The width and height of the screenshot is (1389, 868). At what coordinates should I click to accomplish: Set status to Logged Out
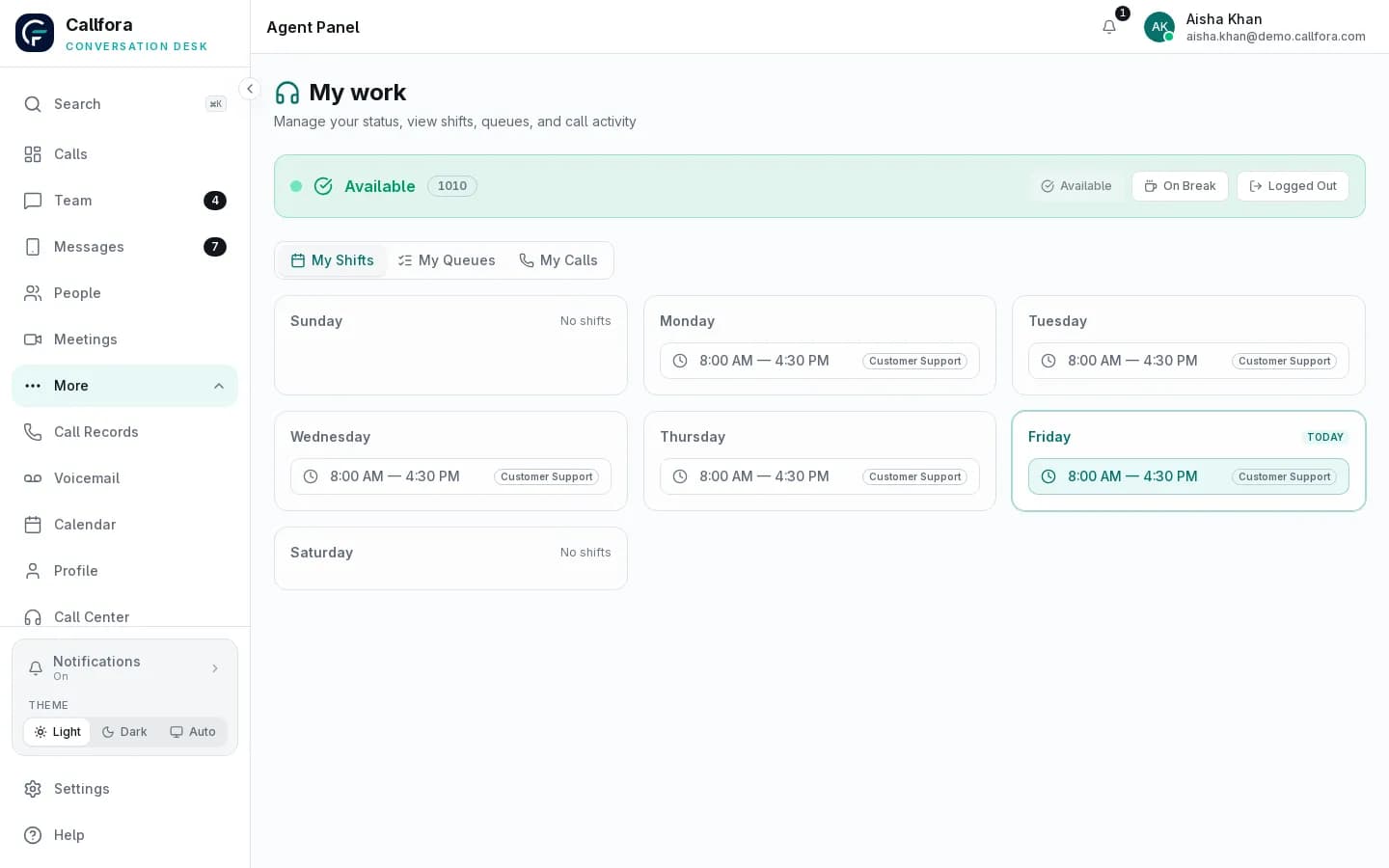[1293, 186]
